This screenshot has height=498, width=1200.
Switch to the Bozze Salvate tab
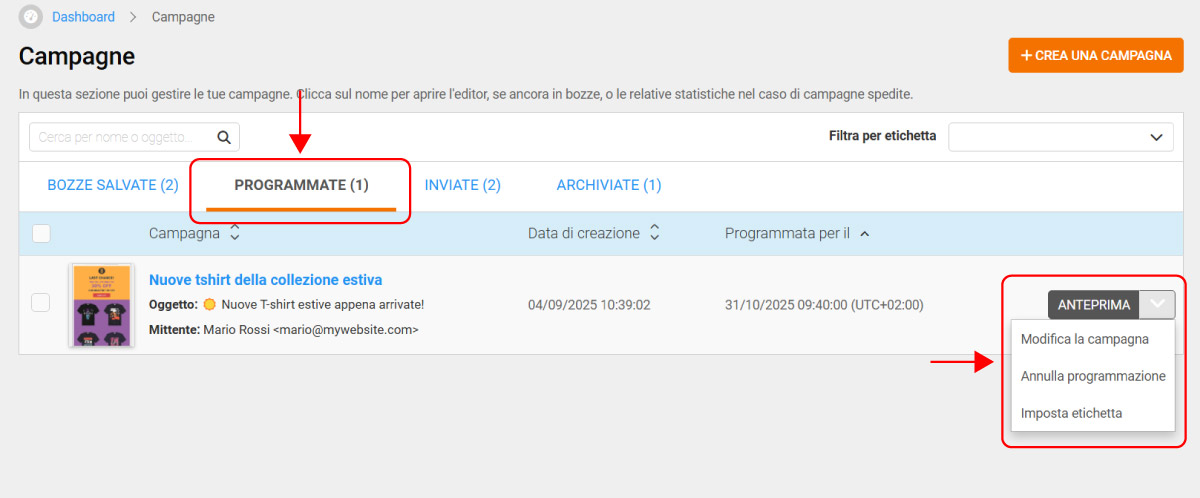click(x=113, y=185)
